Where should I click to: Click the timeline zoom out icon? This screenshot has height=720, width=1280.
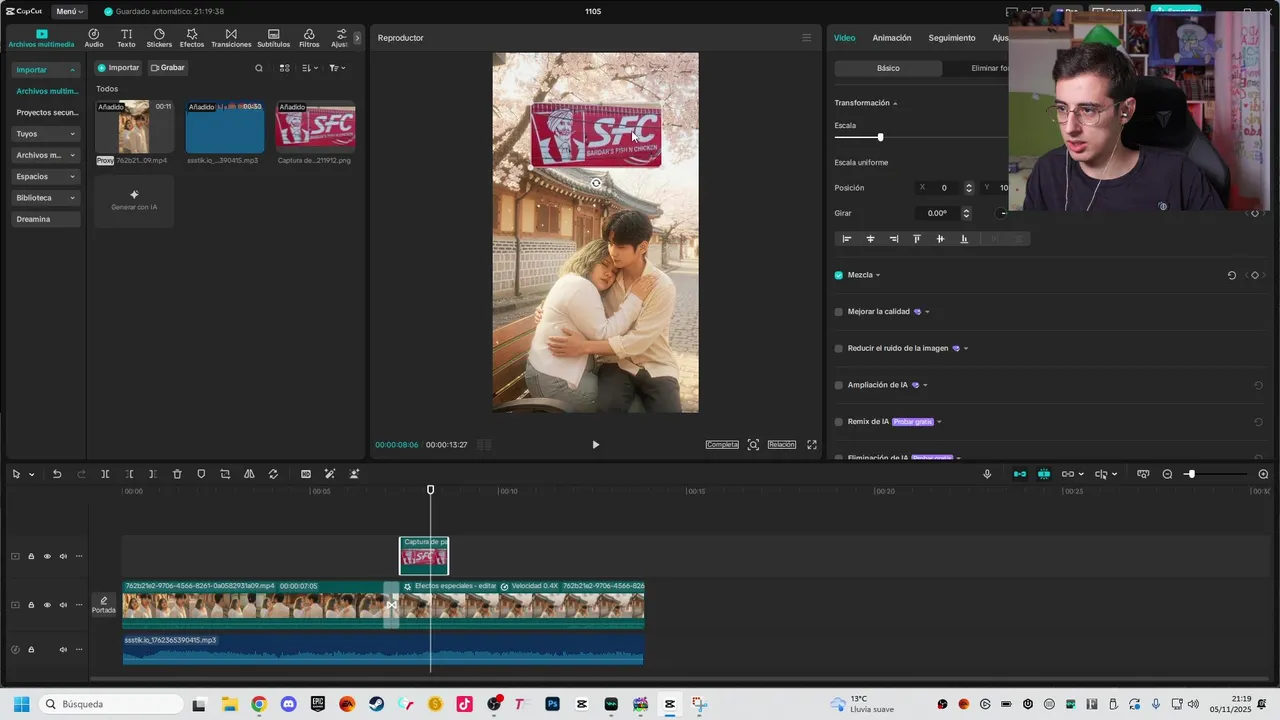[1167, 474]
